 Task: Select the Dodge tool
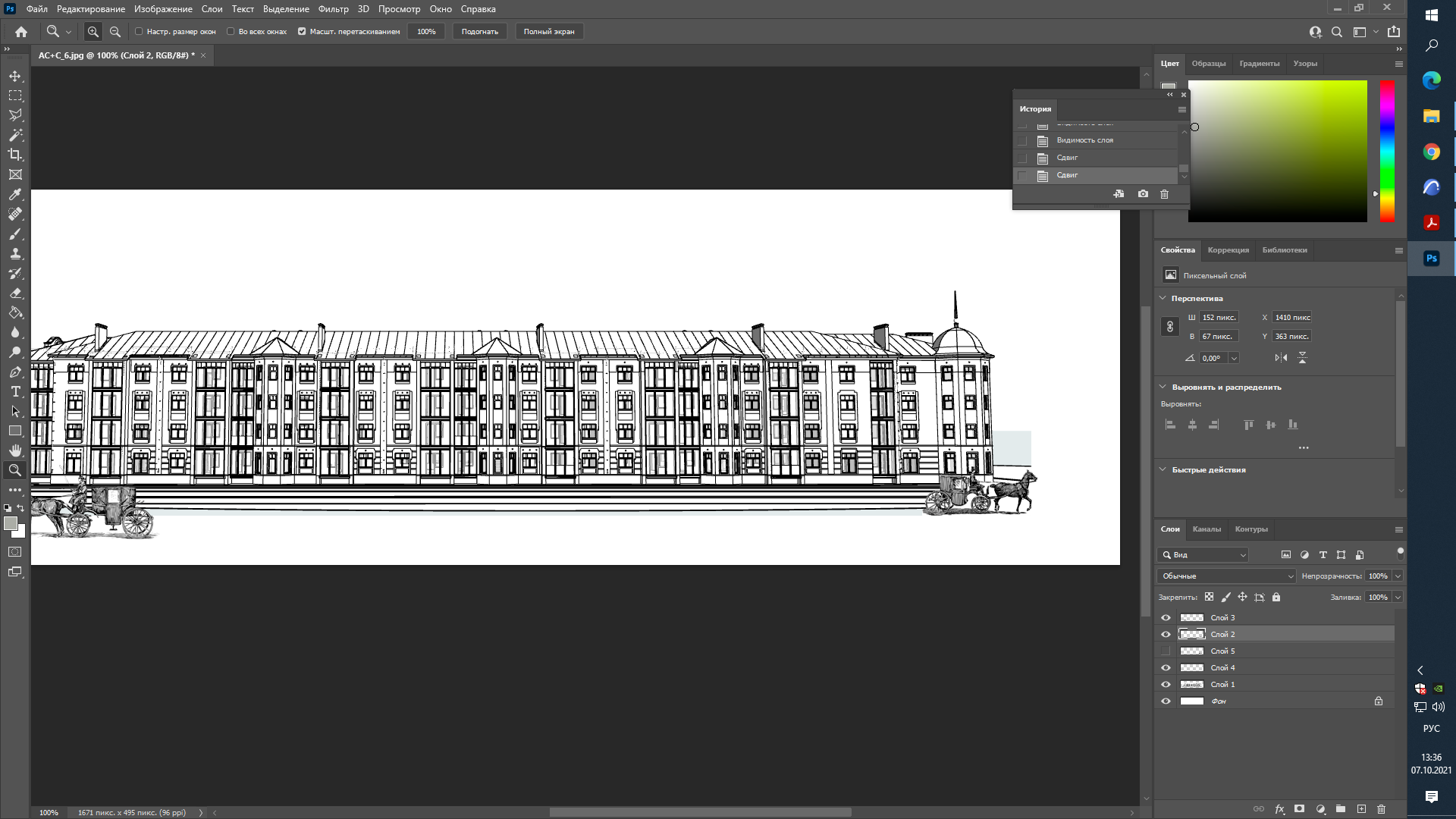tap(15, 352)
